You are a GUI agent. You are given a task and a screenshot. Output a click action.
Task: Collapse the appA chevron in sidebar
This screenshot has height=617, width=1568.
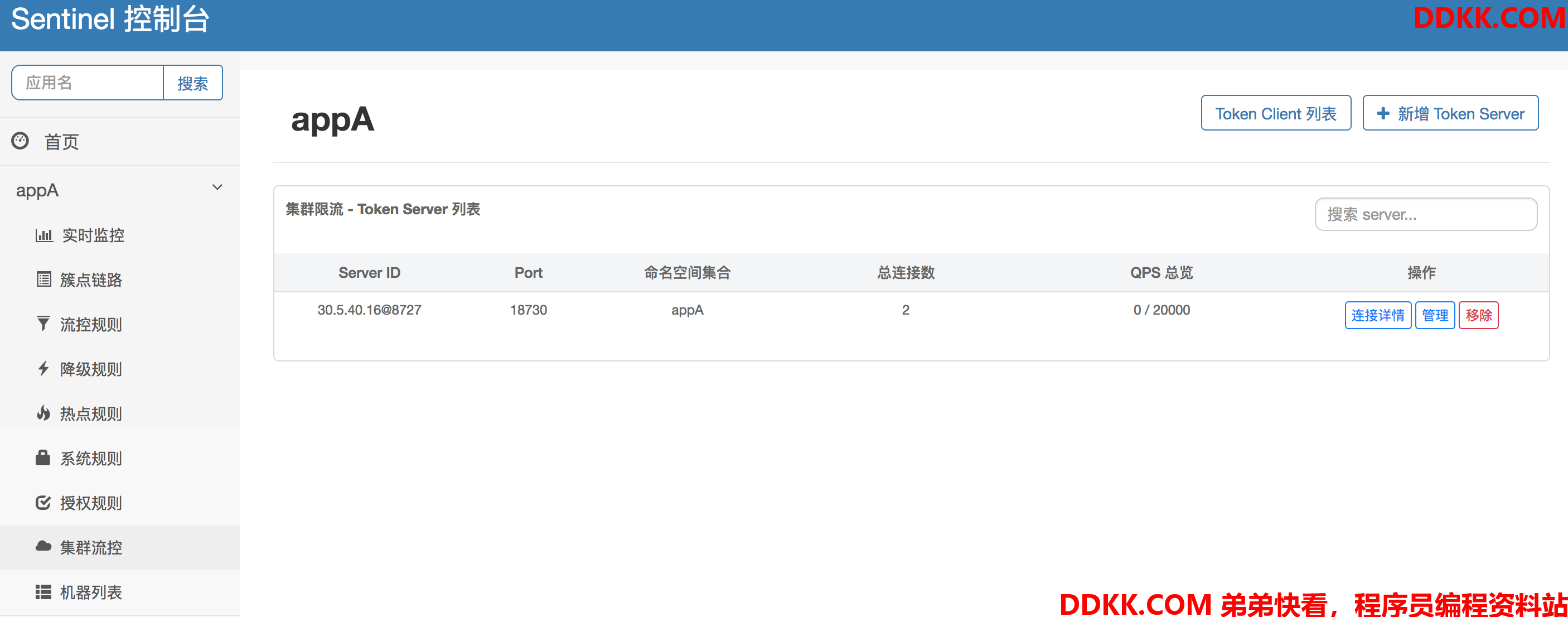[217, 187]
